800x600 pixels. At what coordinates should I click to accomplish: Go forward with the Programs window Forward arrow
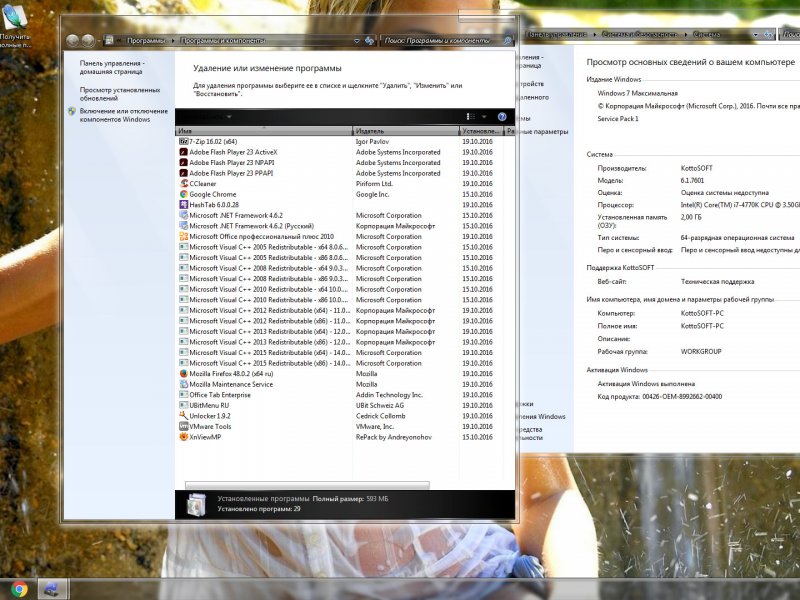(x=88, y=40)
